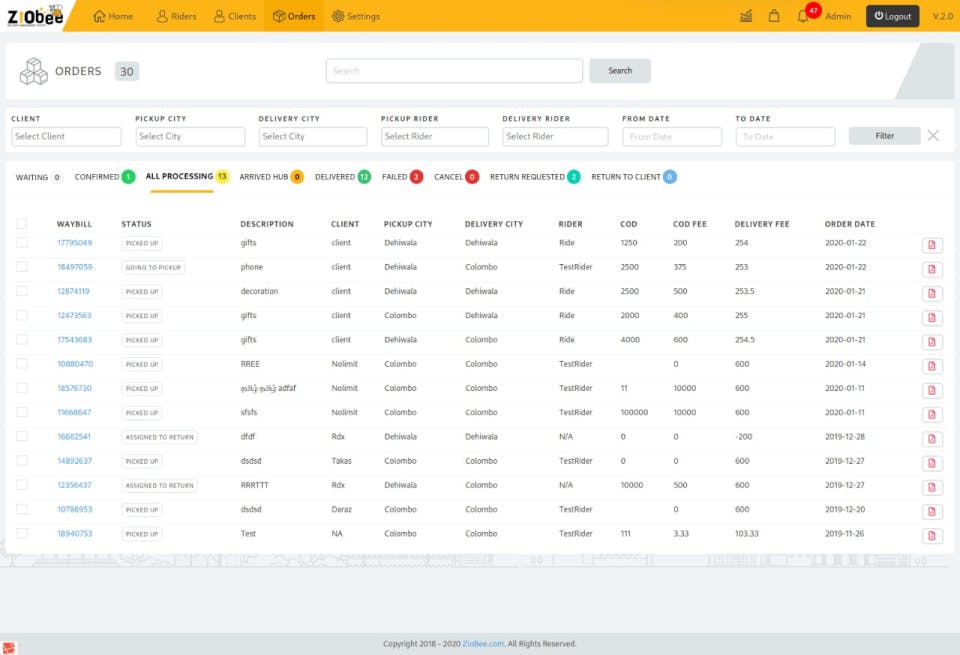Check the row for waybill 18497059
The image size is (960, 655).
[21, 267]
